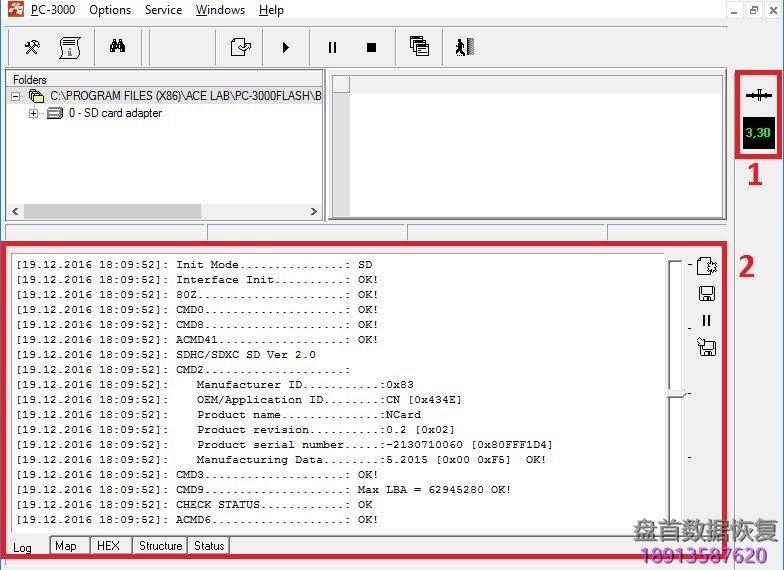The height and width of the screenshot is (570, 784).
Task: Open the Service menu
Action: tap(163, 10)
